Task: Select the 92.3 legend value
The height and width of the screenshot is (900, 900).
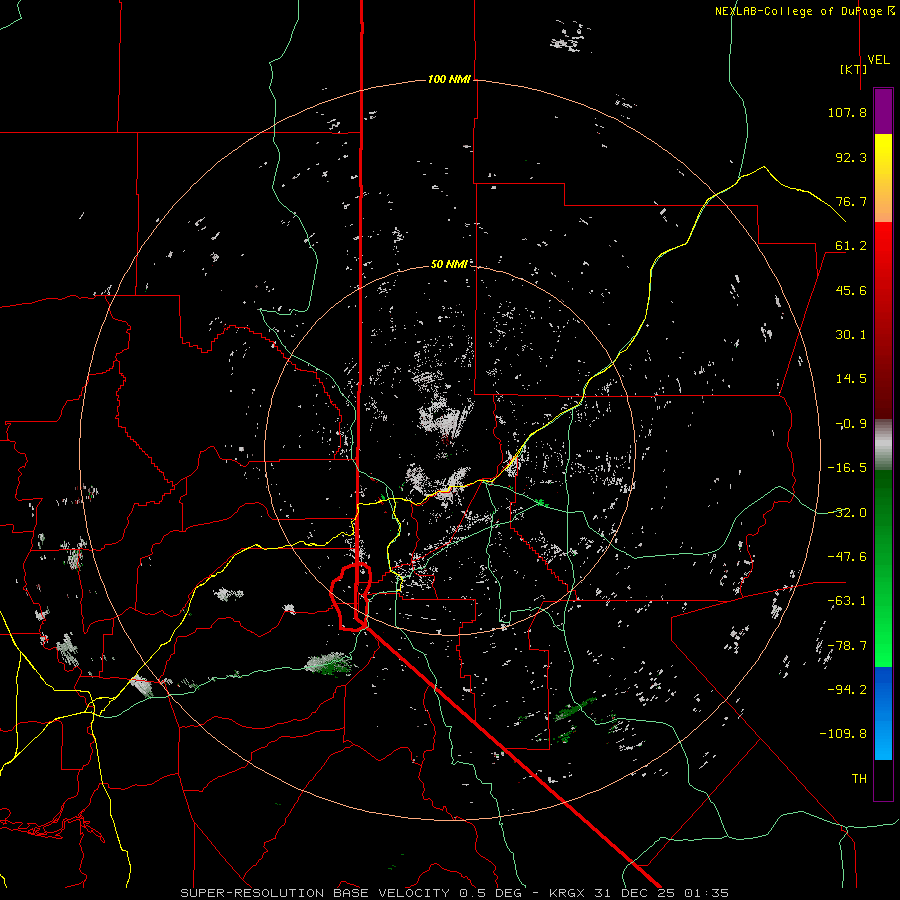Action: 851,157
